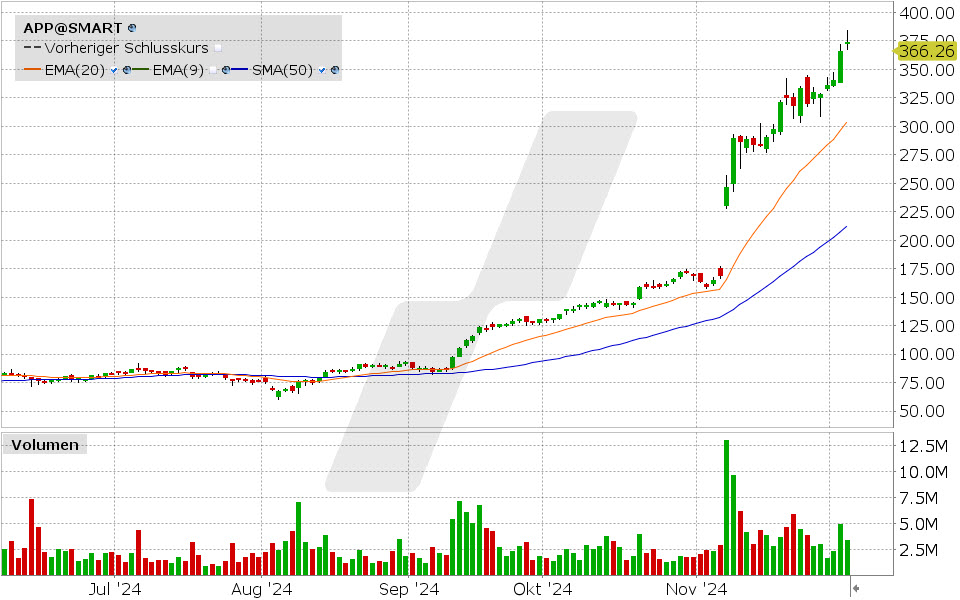Click the Sep '24 date label
Screen dimensions: 960x600
tap(409, 589)
